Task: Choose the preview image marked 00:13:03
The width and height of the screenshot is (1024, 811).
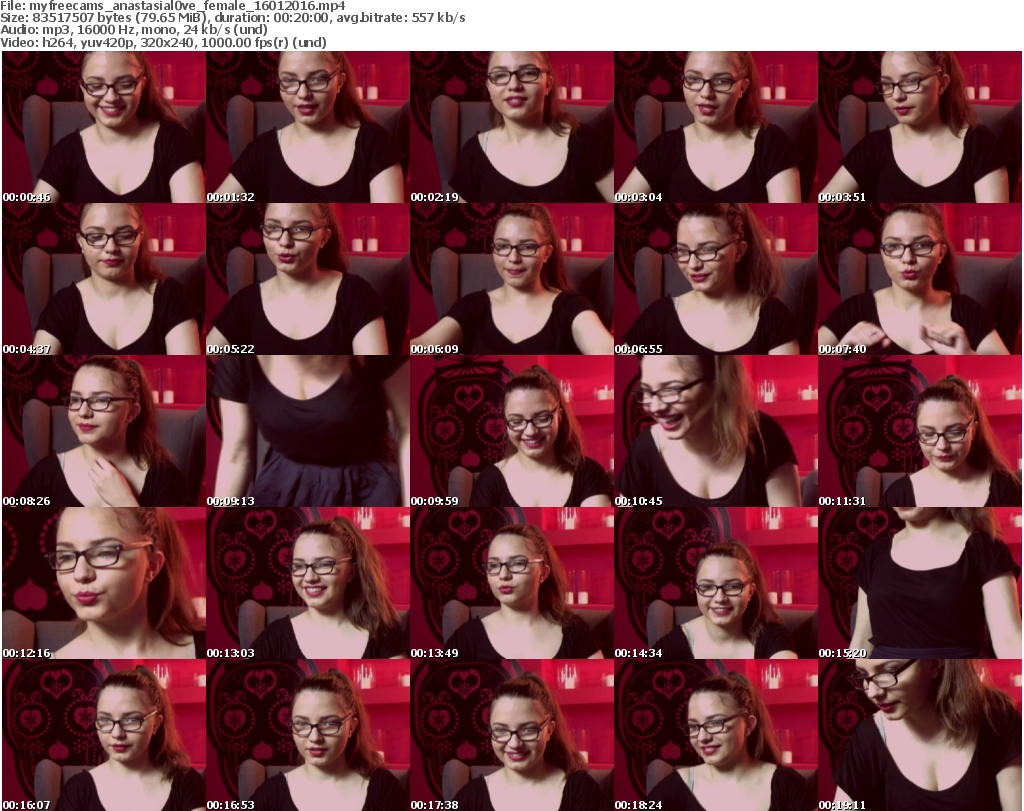Action: [x=308, y=583]
